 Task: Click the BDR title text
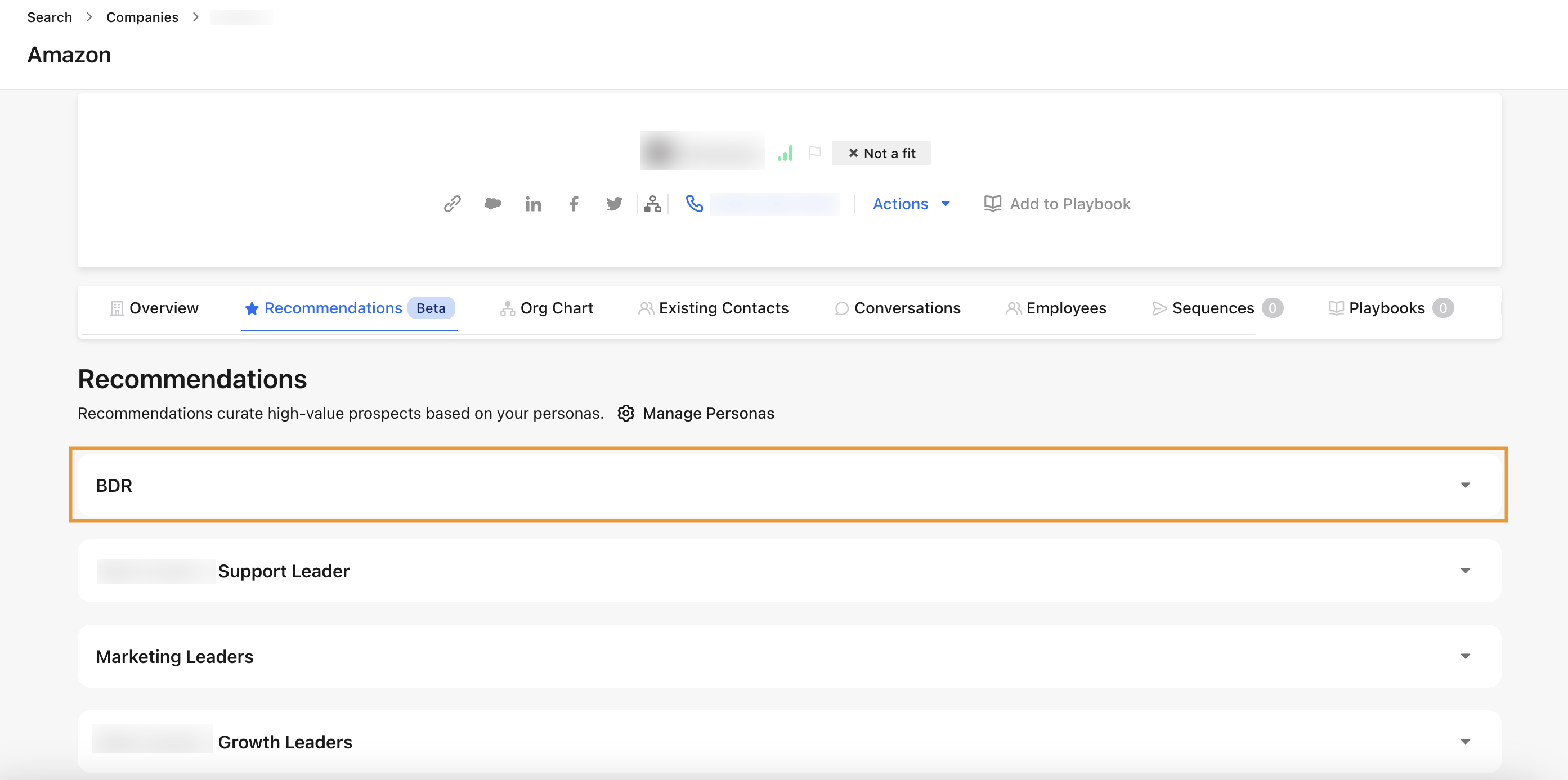coord(114,486)
